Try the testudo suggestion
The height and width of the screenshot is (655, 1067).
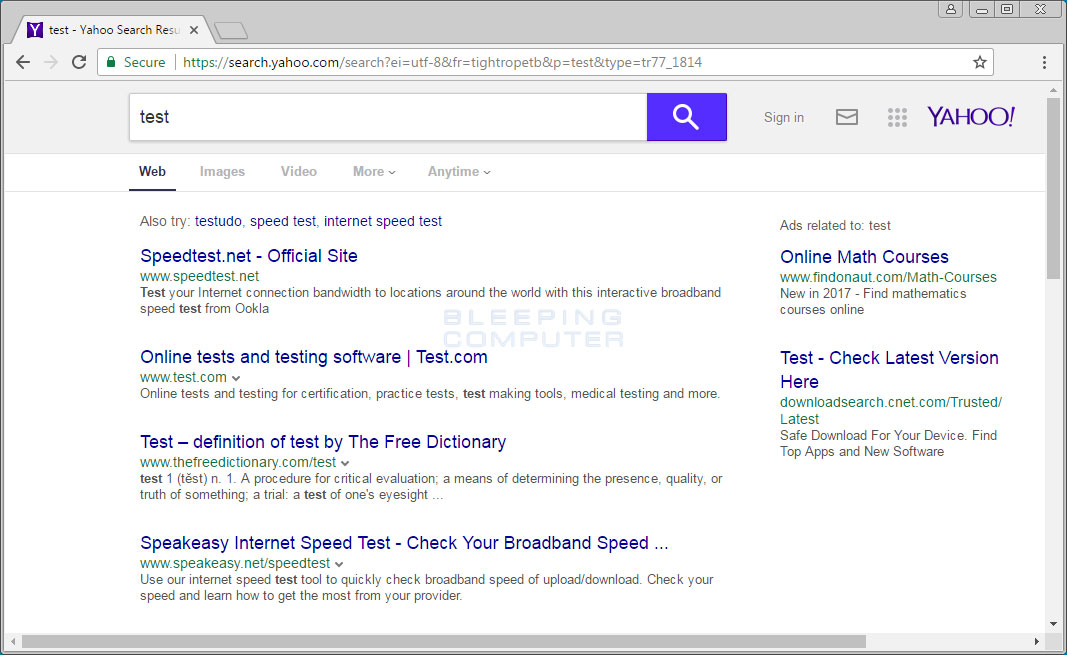[218, 221]
